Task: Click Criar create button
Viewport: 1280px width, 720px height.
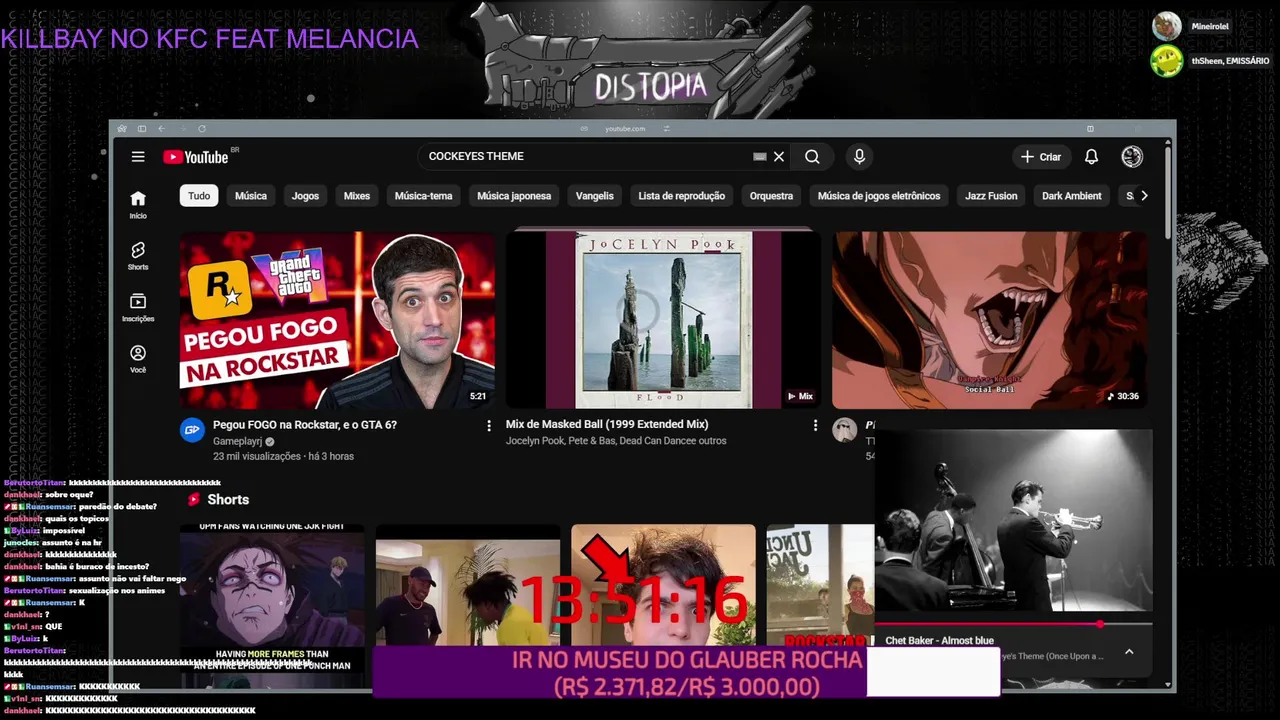Action: coord(1041,157)
